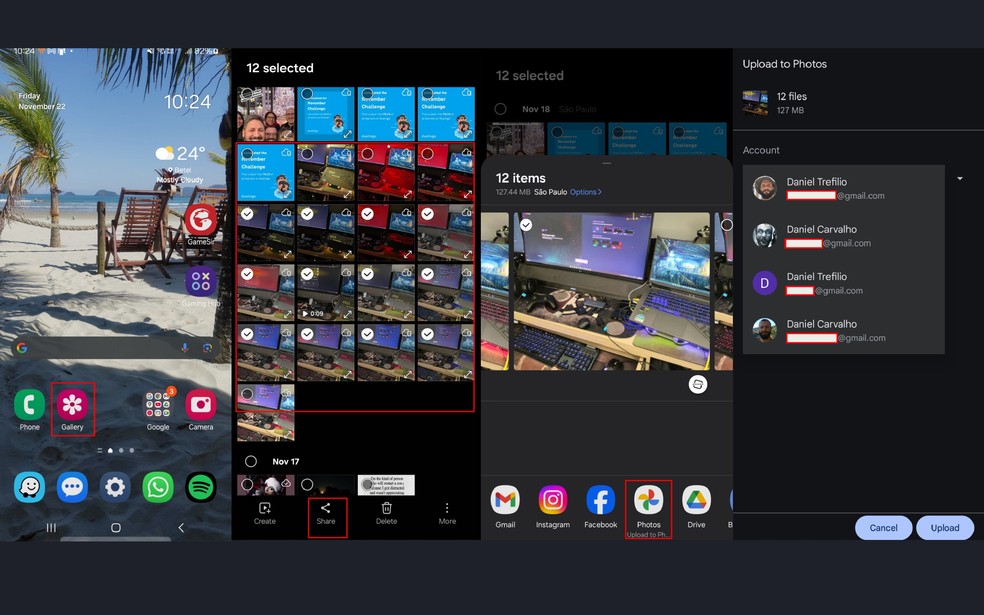Screen dimensions: 984x615
Task: Tap the '12 items' share sheet title
Action: point(520,178)
